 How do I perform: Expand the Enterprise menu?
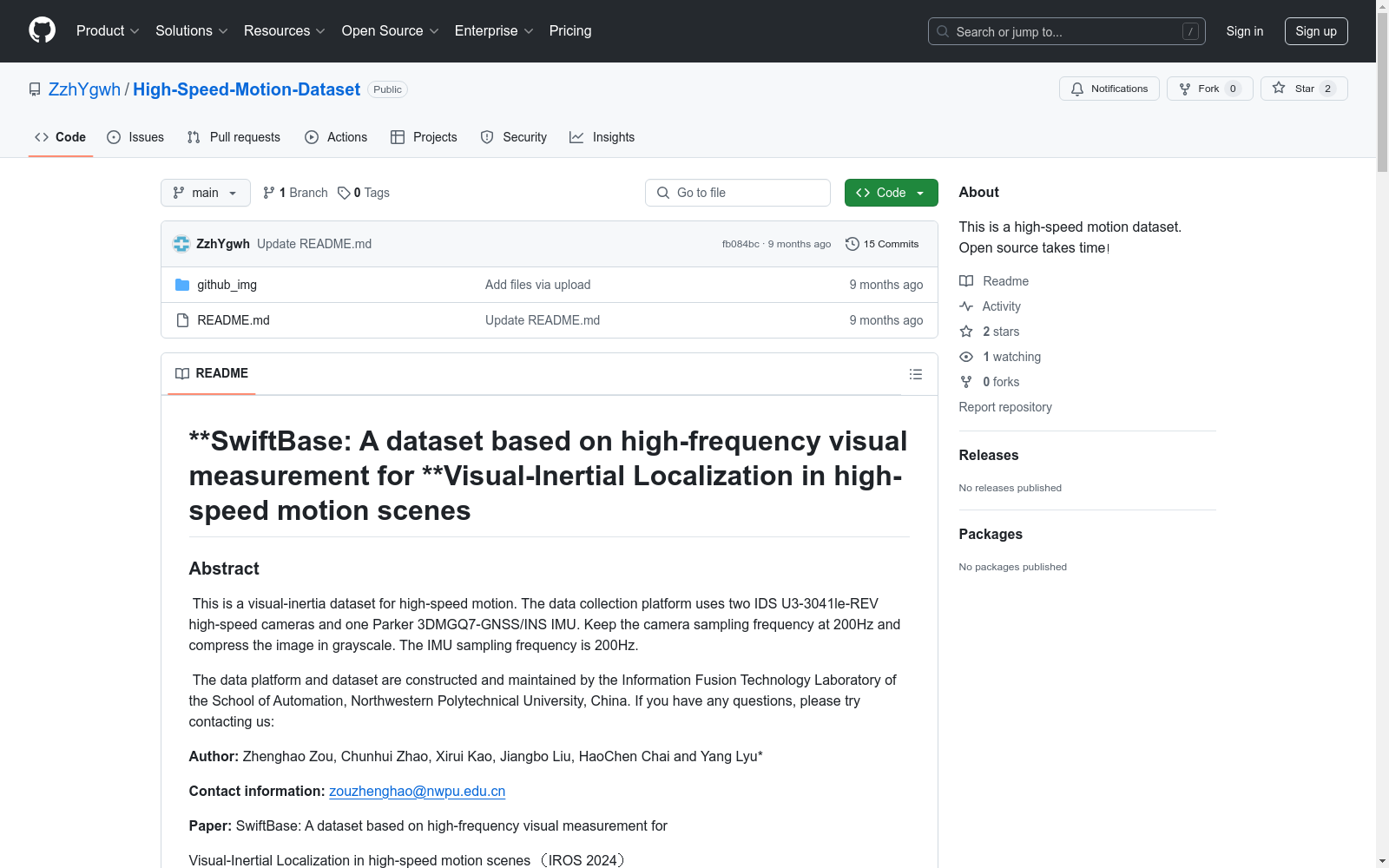point(494,31)
